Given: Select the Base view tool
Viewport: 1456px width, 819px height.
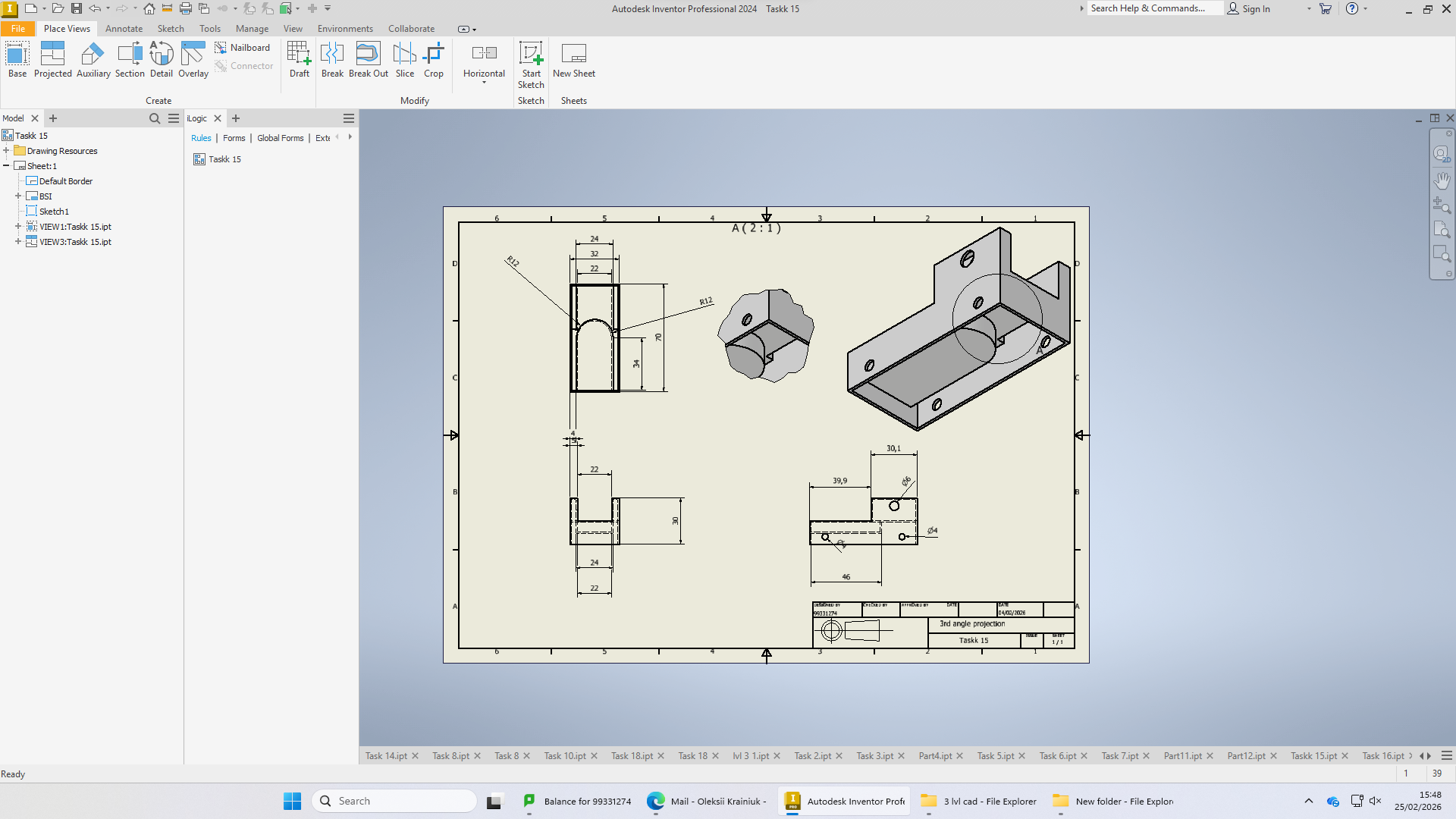Looking at the screenshot, I should coord(17,60).
